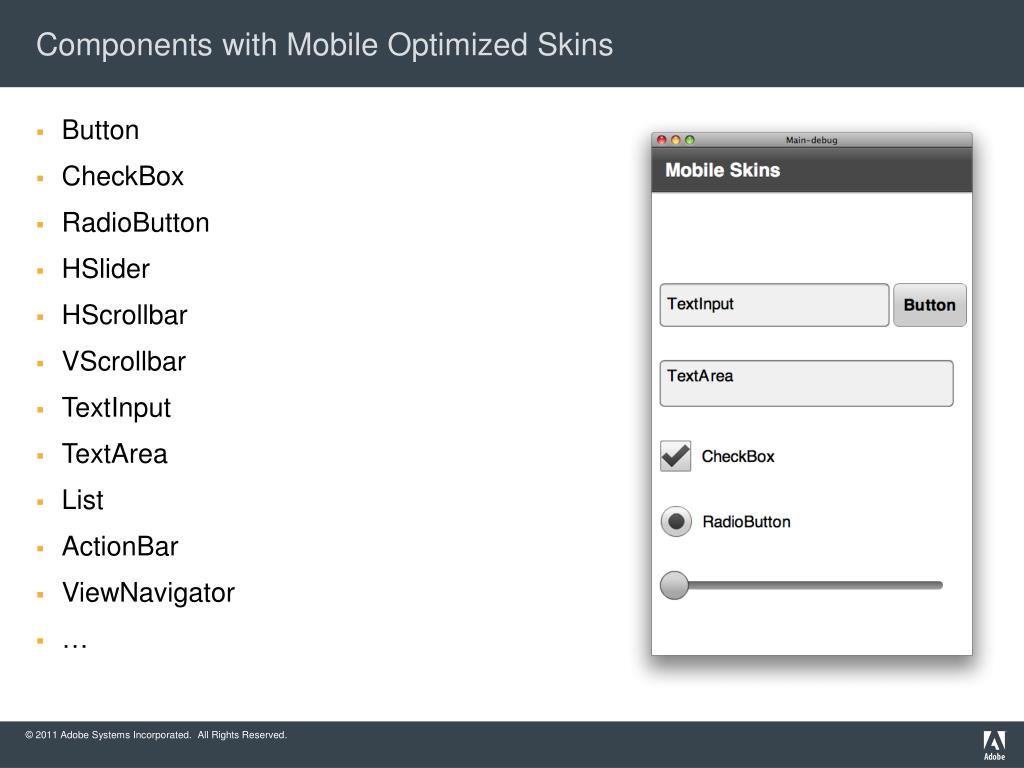
Task: Click inside the TextArea box
Action: point(807,383)
